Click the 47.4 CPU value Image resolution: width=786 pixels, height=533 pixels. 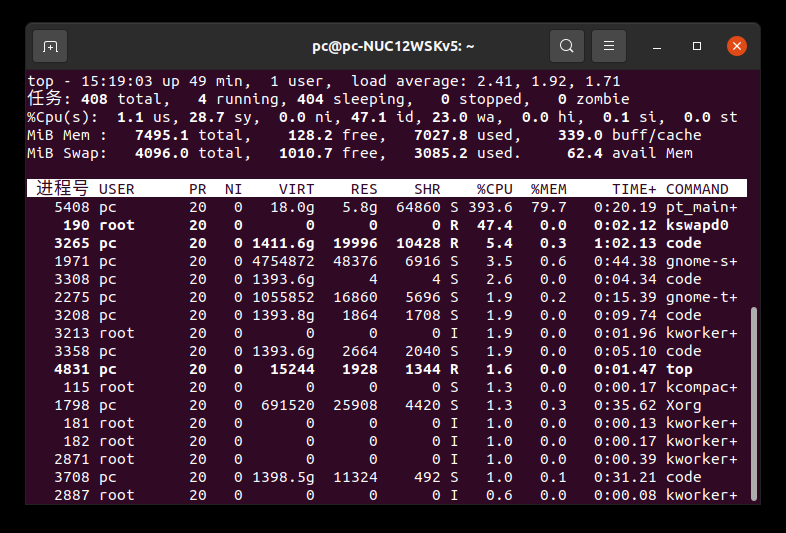pyautogui.click(x=495, y=225)
